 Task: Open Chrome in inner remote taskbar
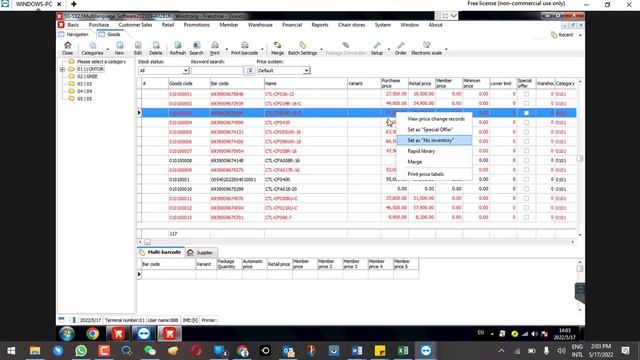coord(93,334)
